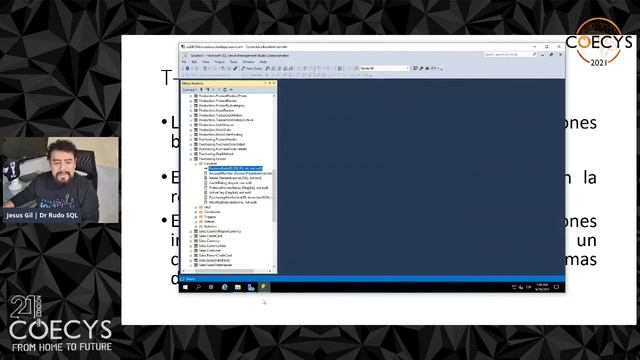
Task: Select the Sales.SalesOrderDetail table
Action: [x=215, y=260]
